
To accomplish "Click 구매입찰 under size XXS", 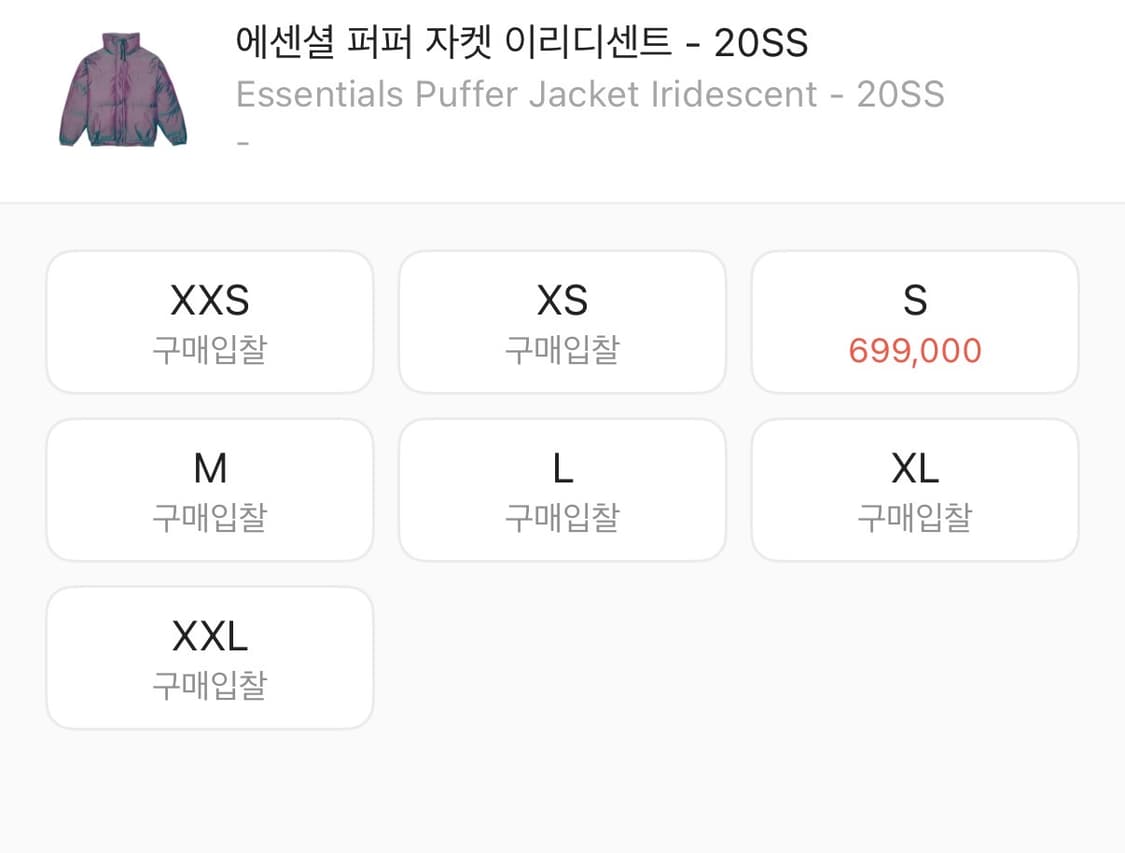I will point(209,350).
